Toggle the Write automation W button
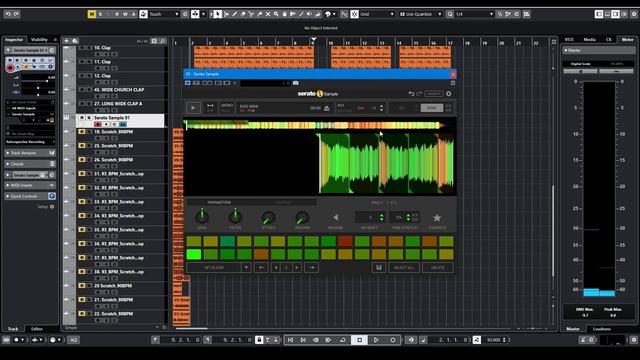 (125, 14)
